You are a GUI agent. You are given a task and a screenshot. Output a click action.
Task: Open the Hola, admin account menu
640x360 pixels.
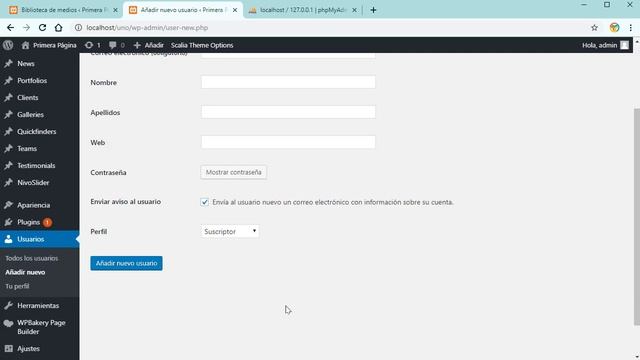coord(605,45)
